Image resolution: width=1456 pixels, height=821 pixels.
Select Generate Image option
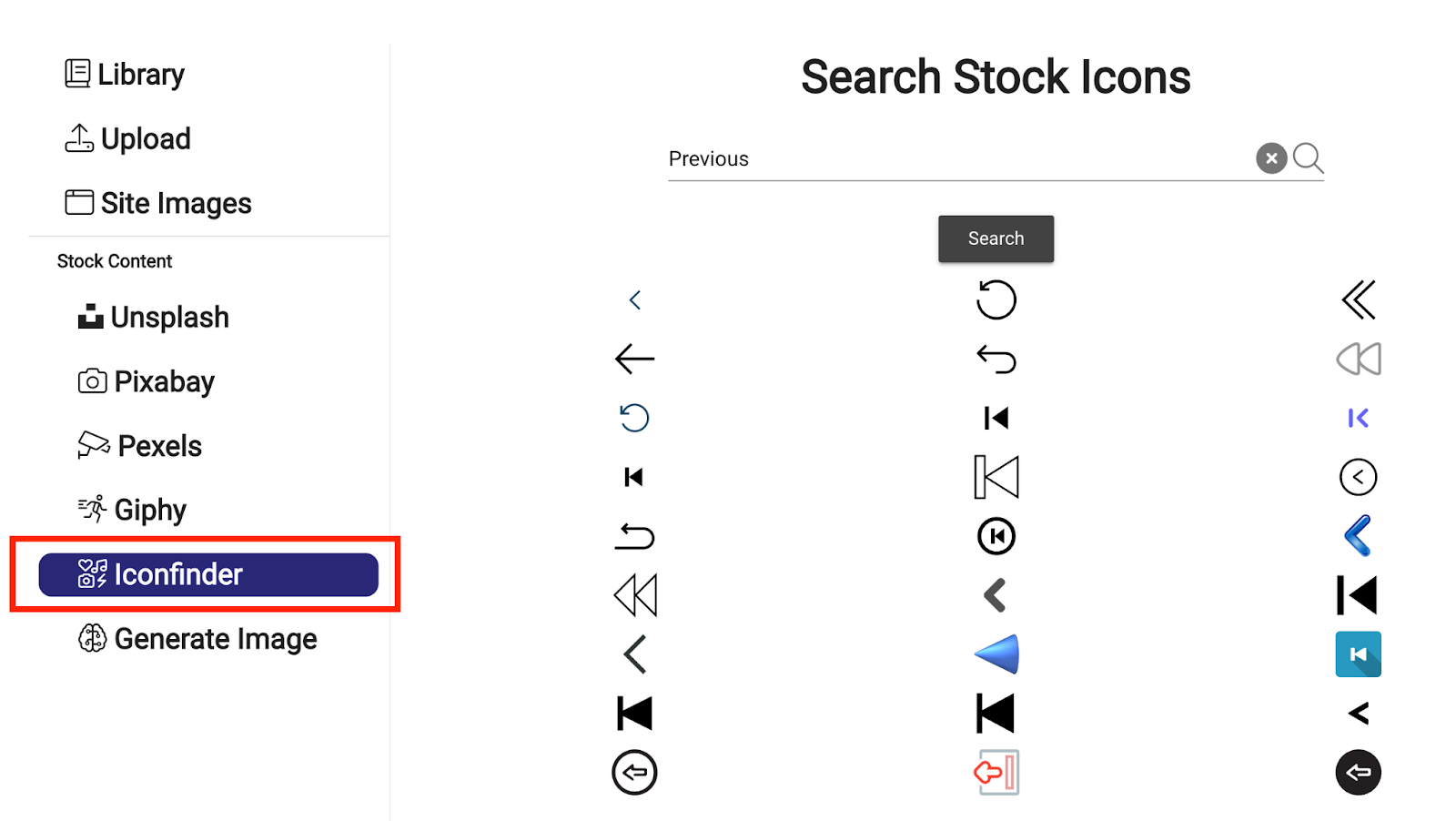[197, 639]
